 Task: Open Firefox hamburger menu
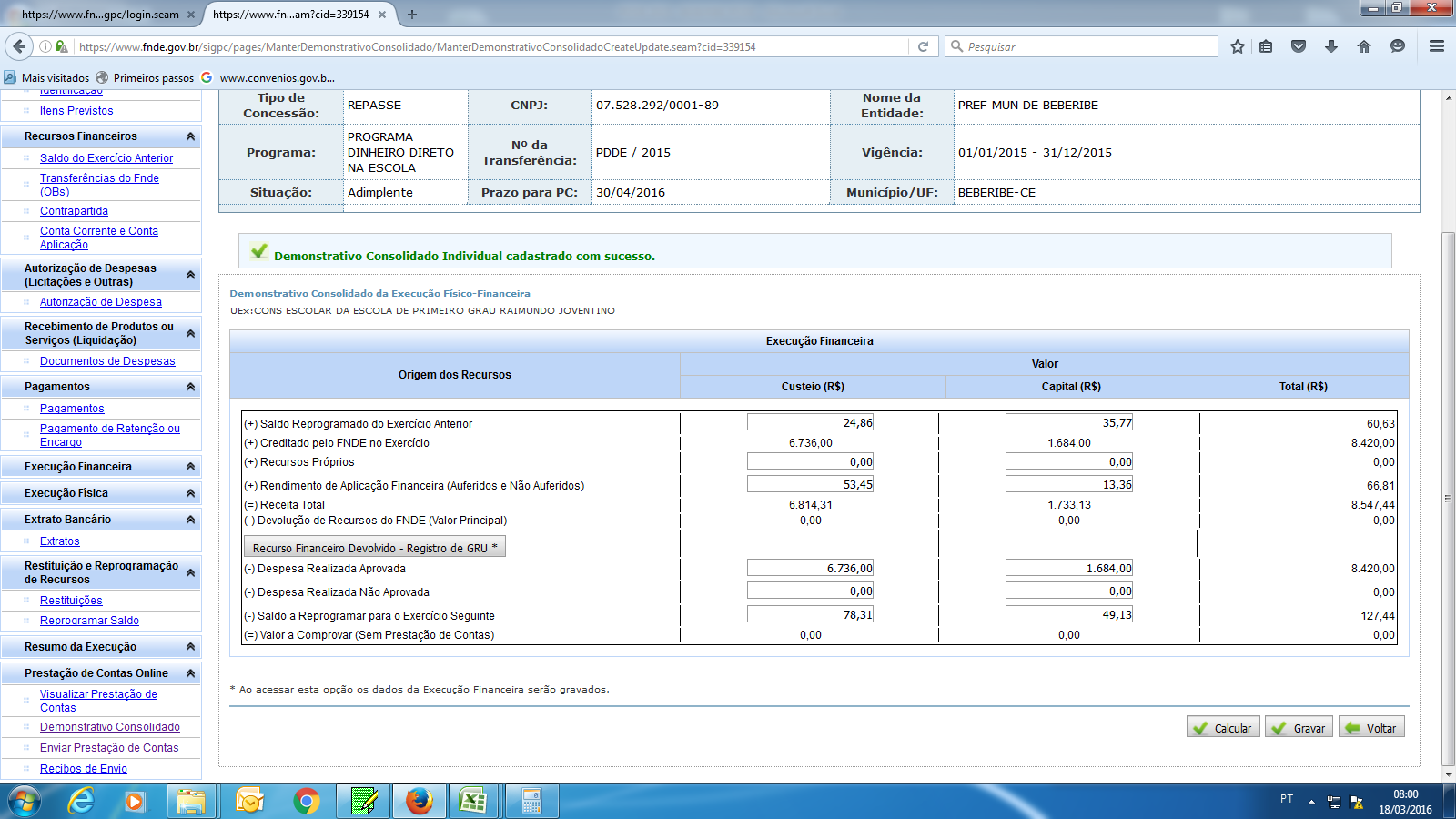tap(1437, 46)
